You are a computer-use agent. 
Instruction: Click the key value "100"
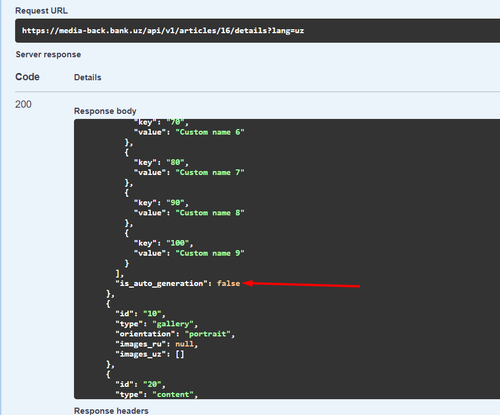point(178,243)
